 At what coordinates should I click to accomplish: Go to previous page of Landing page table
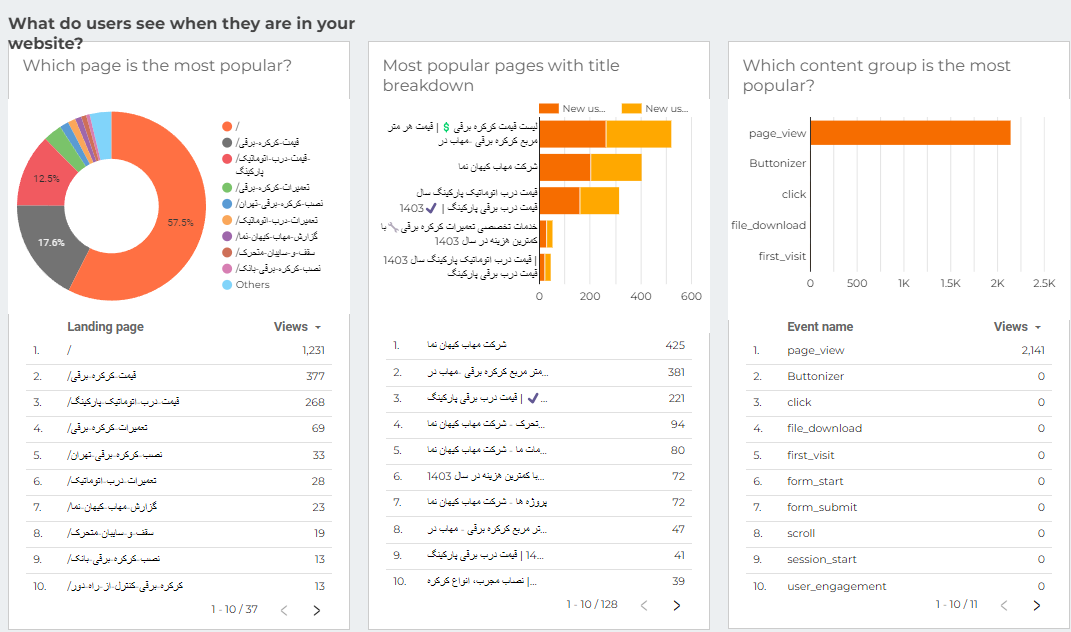[284, 610]
